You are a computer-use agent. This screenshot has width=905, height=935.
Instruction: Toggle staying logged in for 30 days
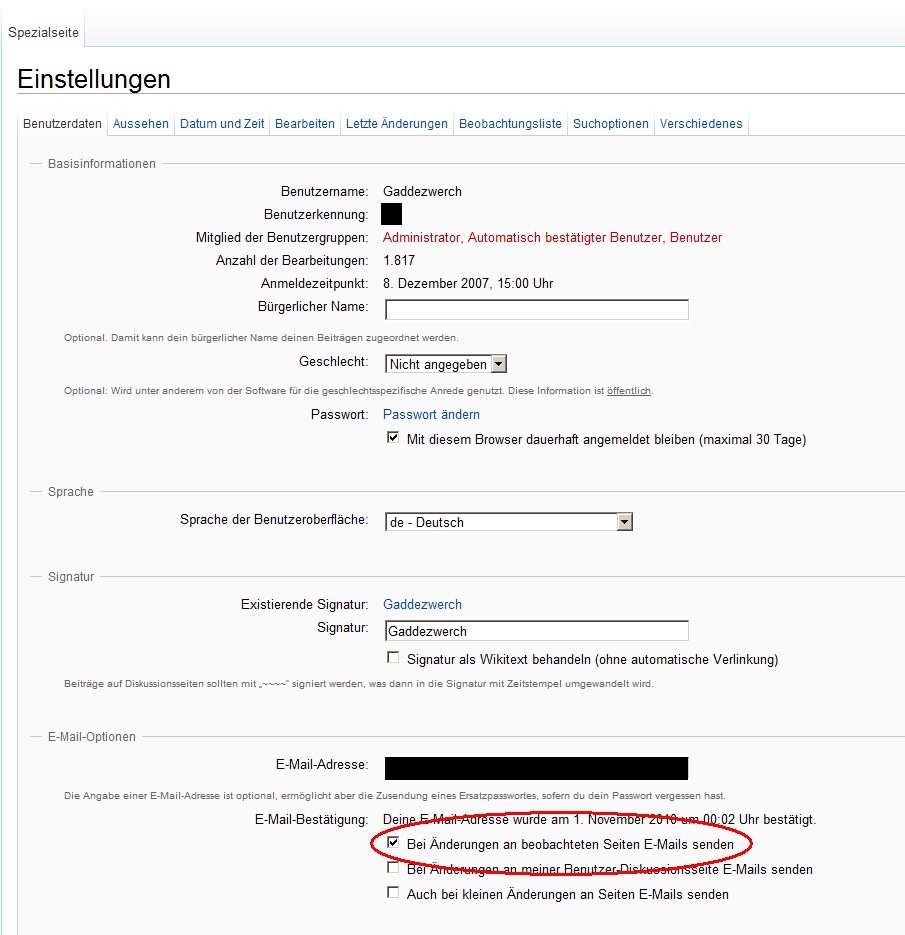[x=393, y=439]
